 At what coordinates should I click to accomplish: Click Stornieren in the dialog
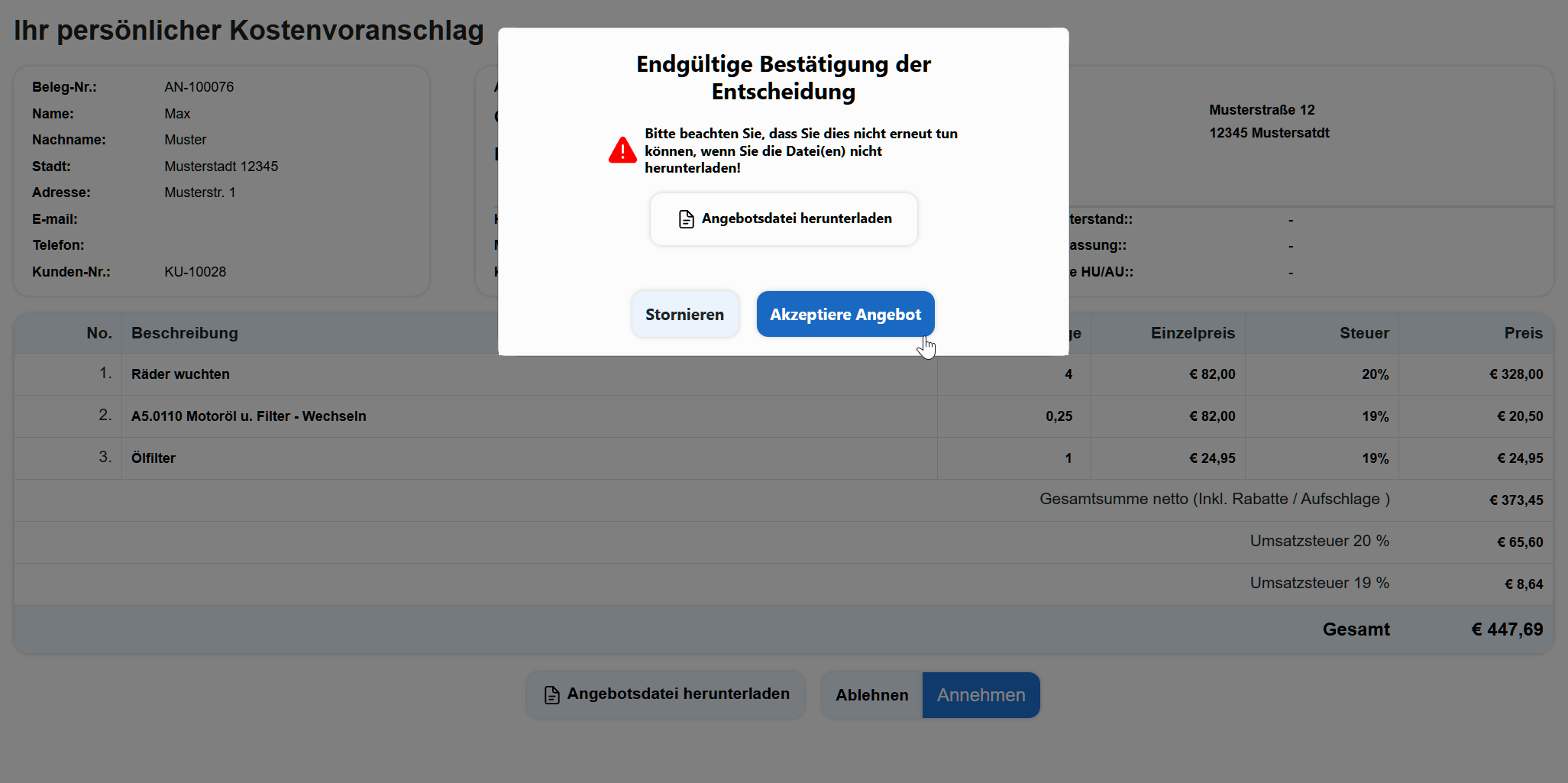point(685,314)
